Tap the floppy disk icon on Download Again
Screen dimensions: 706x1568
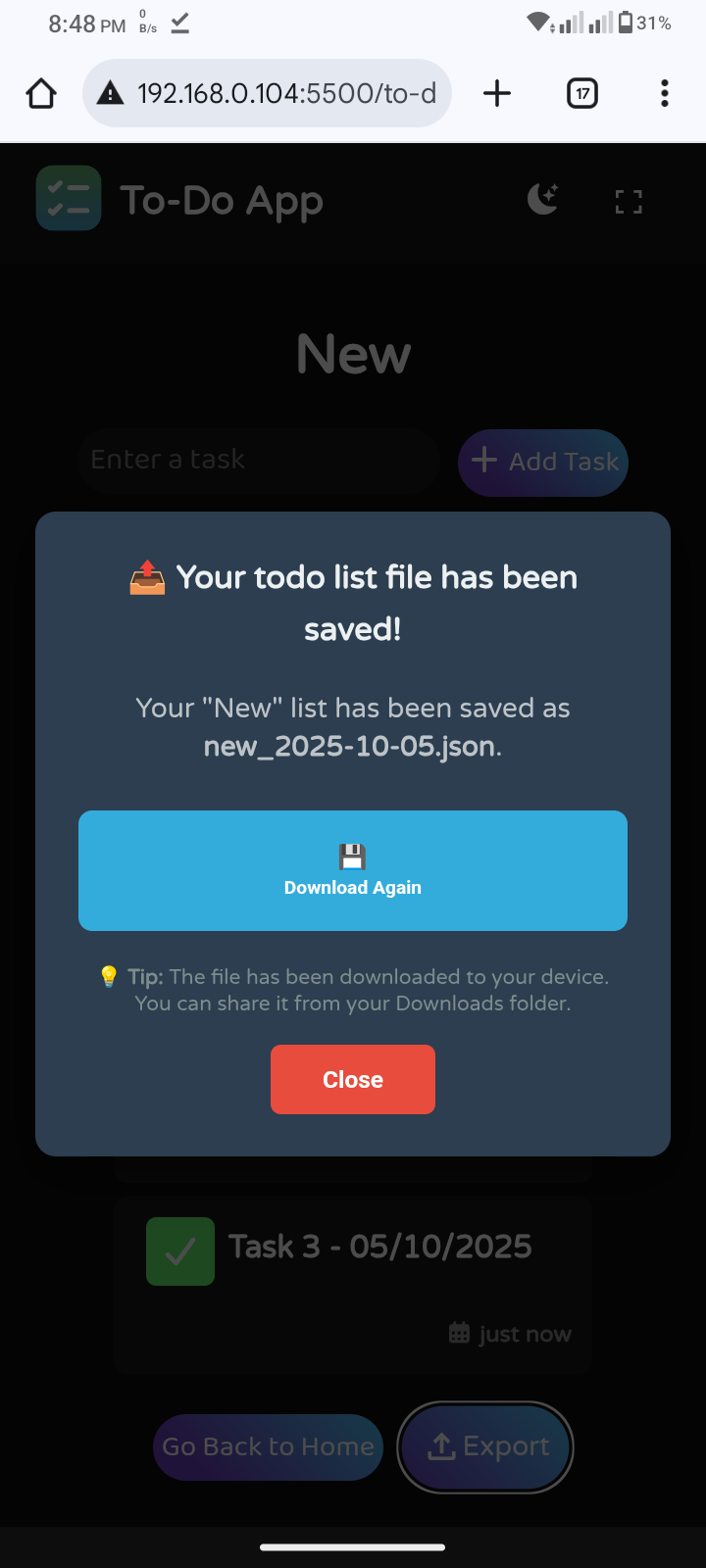352,856
